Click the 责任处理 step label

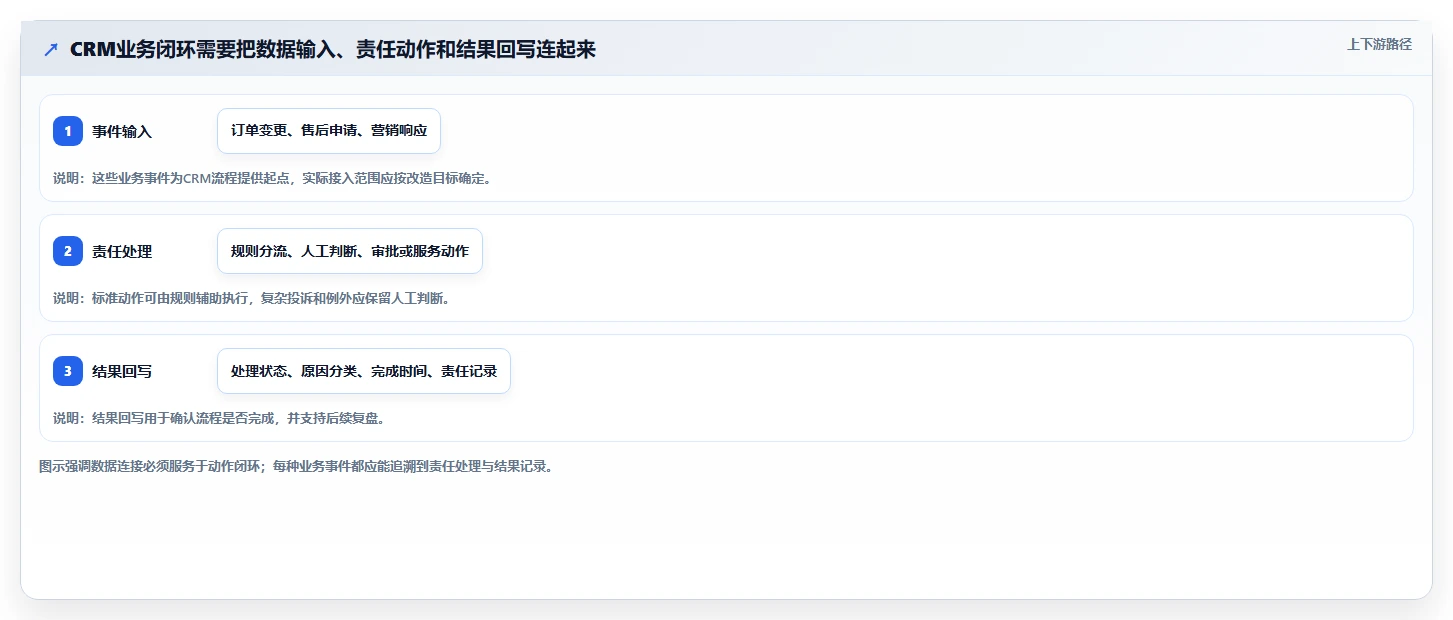[122, 251]
